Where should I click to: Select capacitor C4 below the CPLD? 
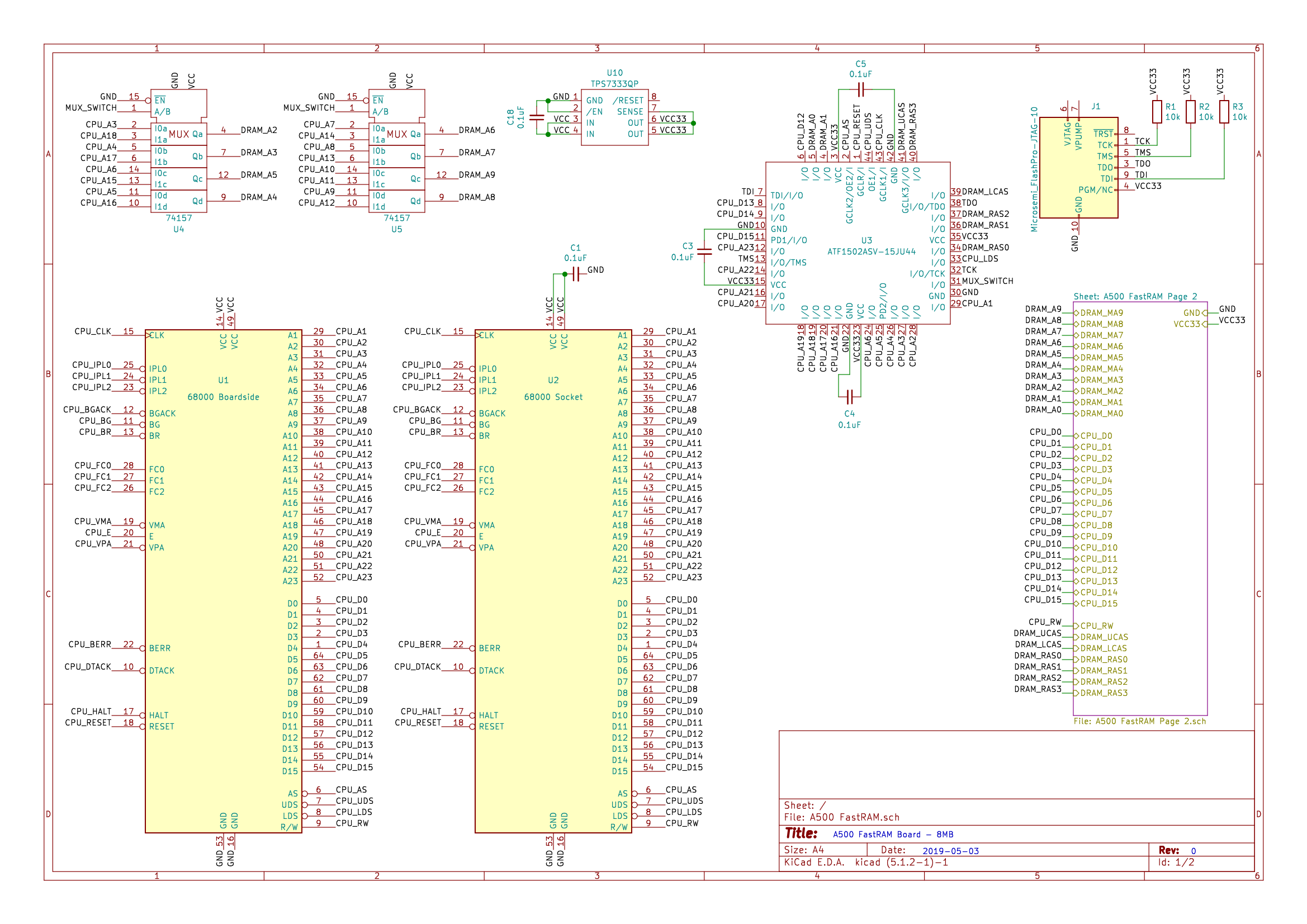(849, 396)
